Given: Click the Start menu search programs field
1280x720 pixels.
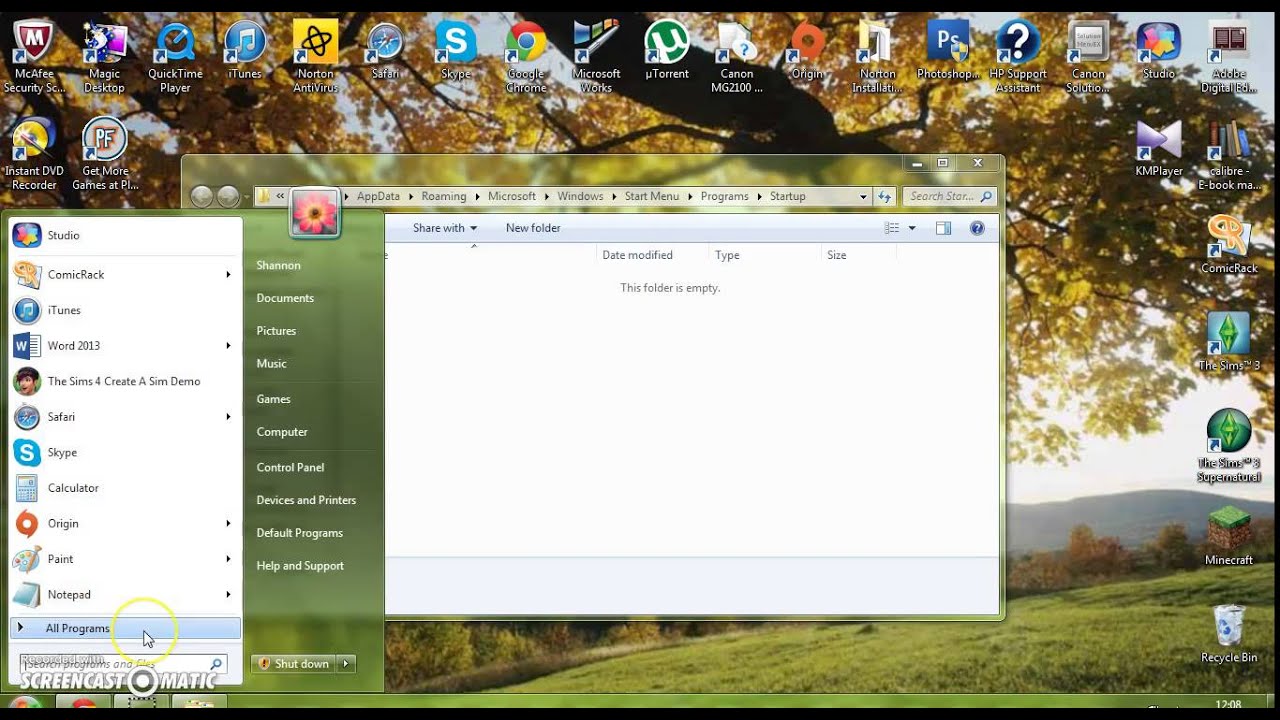Looking at the screenshot, I should (122, 663).
